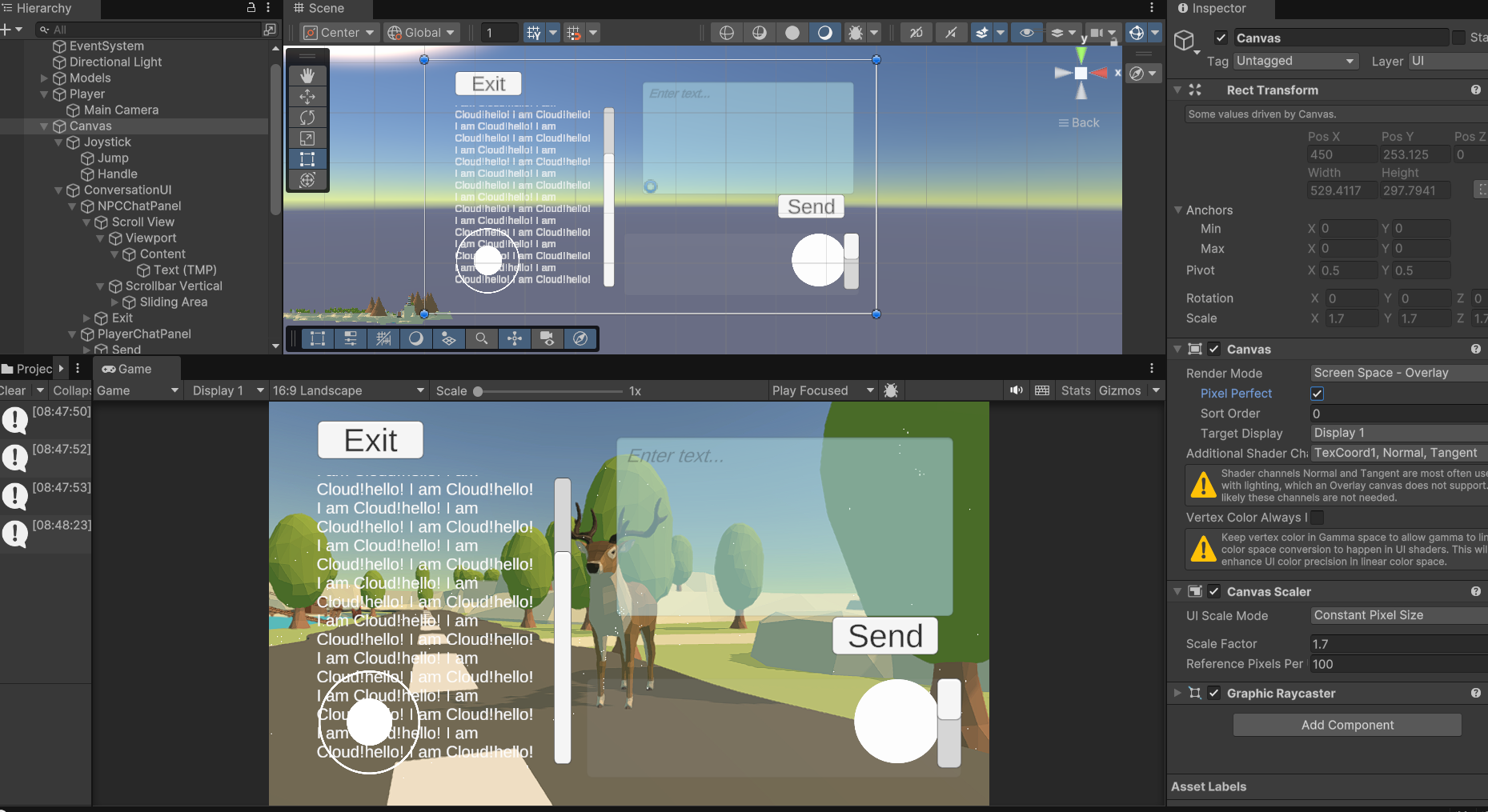
Task: Select the Transform tool in Scene toolbar
Action: (x=307, y=180)
